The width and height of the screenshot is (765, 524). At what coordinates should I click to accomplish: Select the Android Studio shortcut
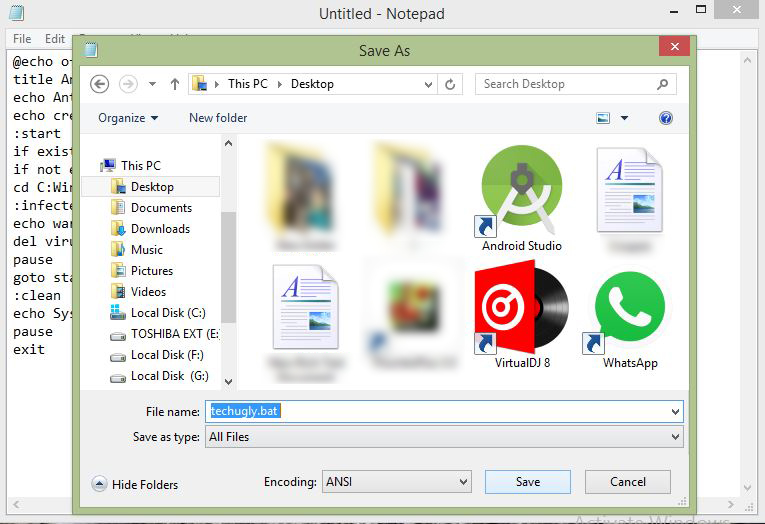point(522,199)
